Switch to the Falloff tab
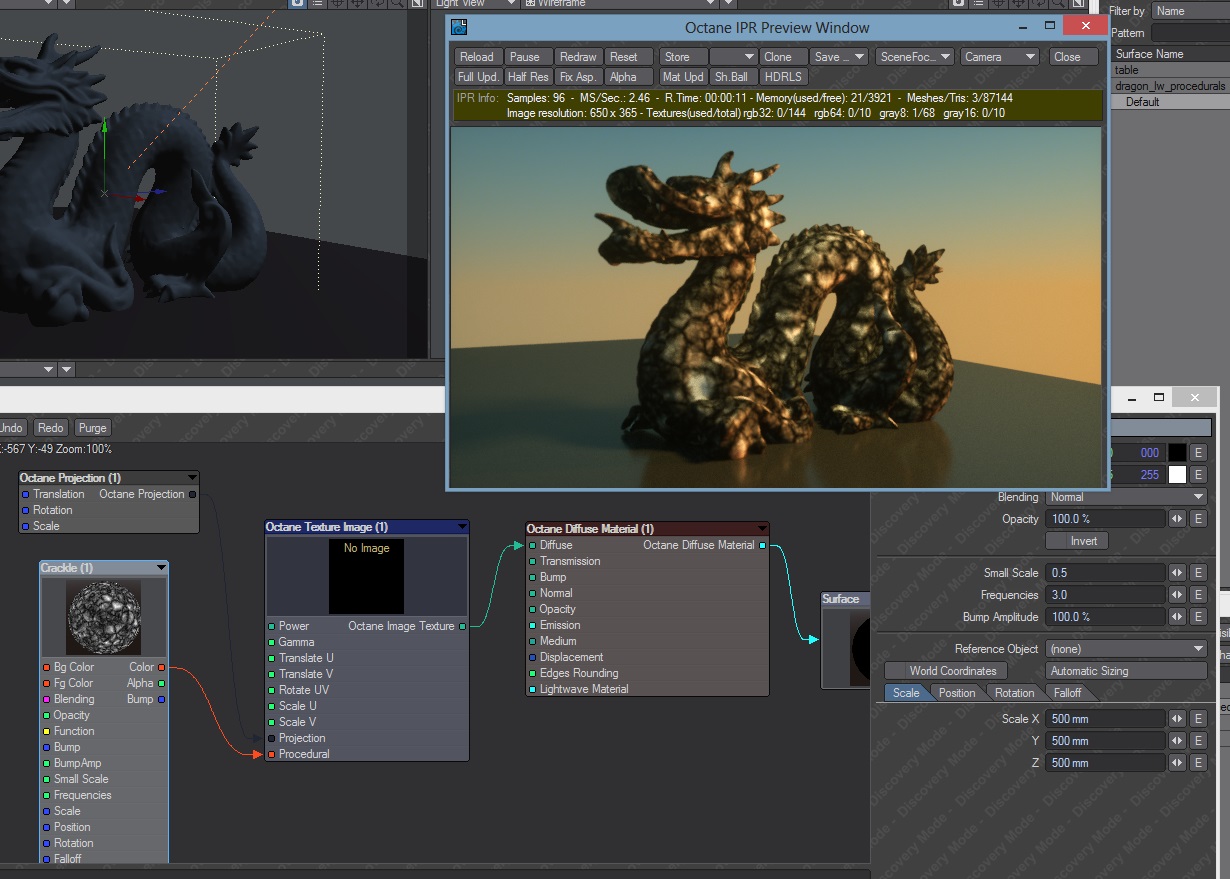The width and height of the screenshot is (1230, 879). [x=1067, y=693]
